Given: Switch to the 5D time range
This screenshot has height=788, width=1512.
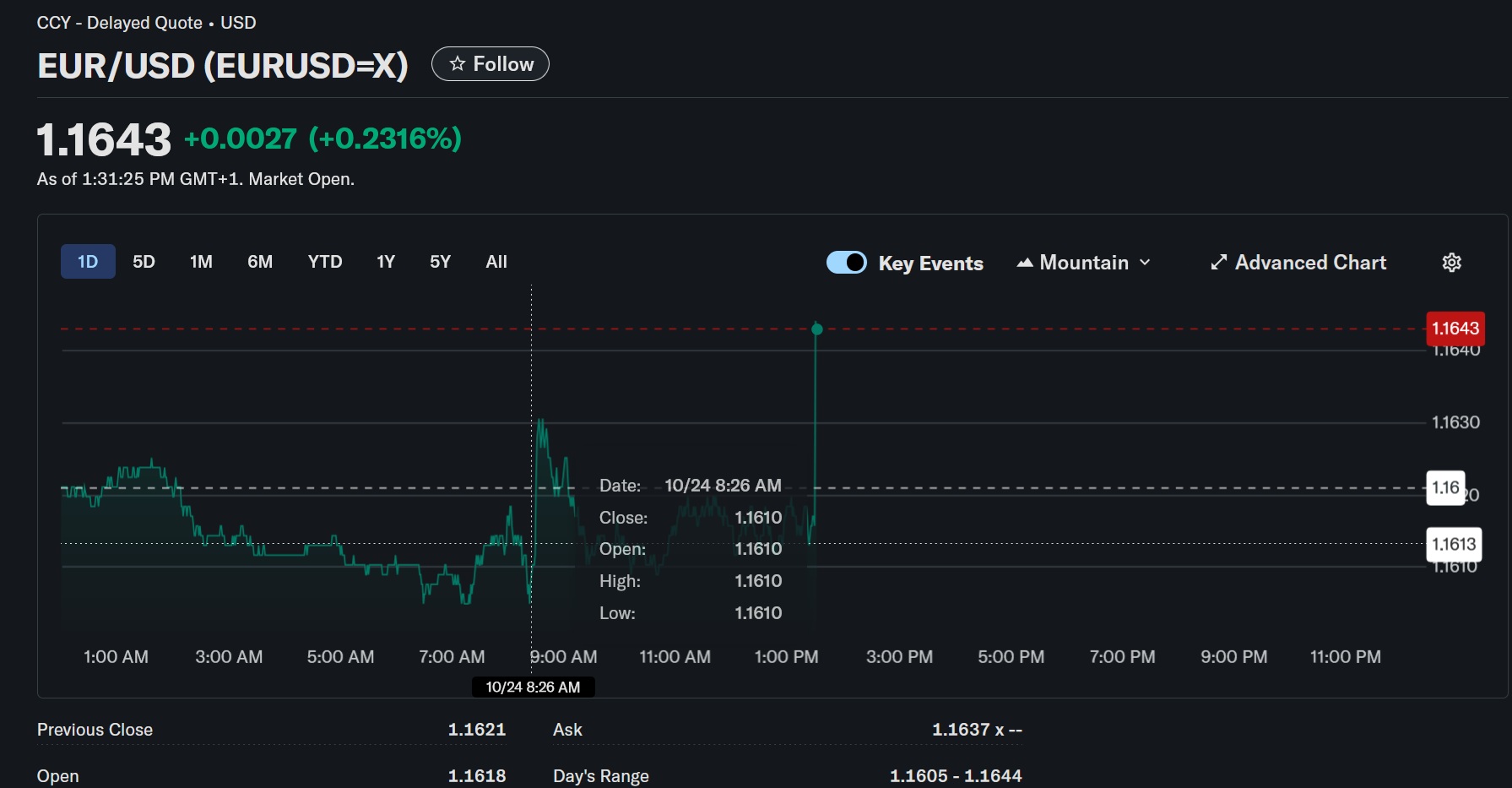Looking at the screenshot, I should click(x=144, y=262).
